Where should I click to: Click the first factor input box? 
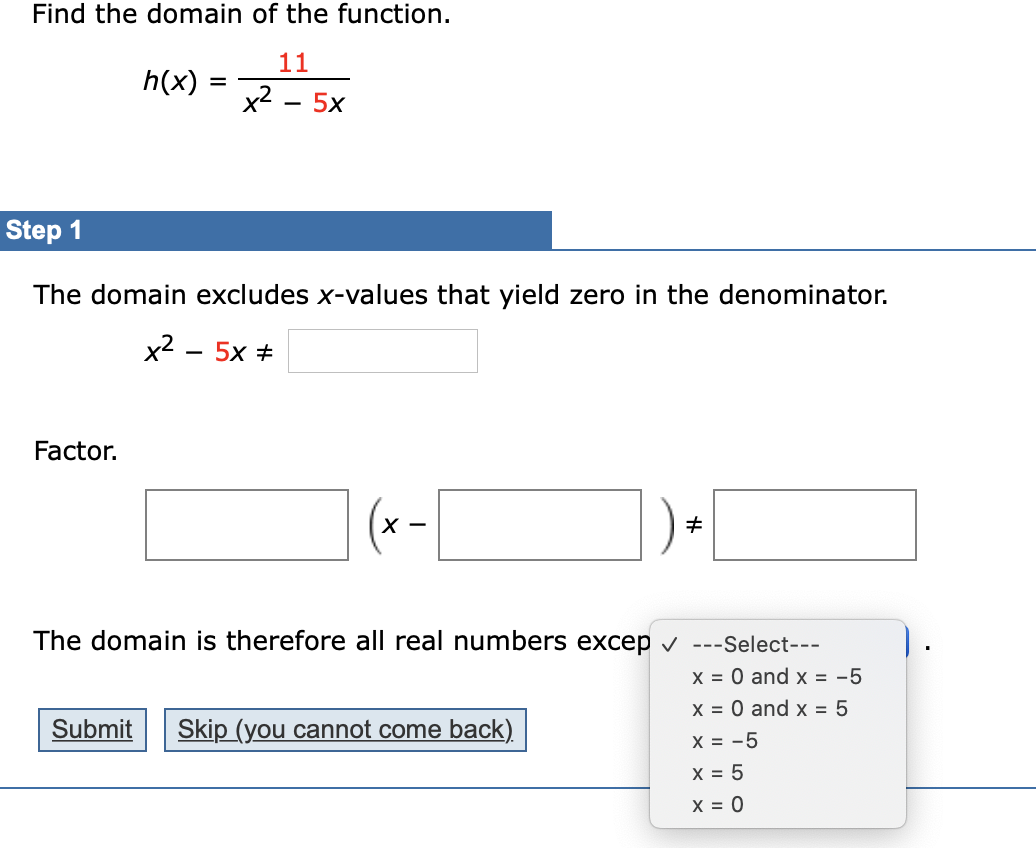[x=246, y=525]
